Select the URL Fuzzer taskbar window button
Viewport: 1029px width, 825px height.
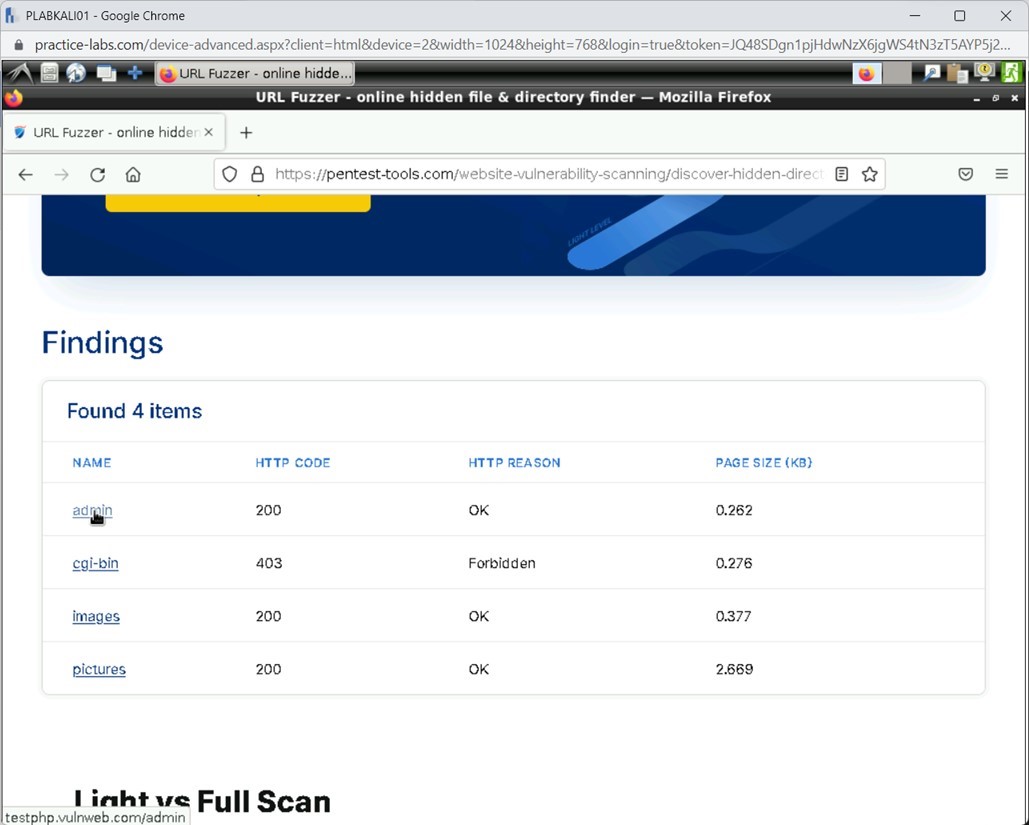tap(255, 72)
